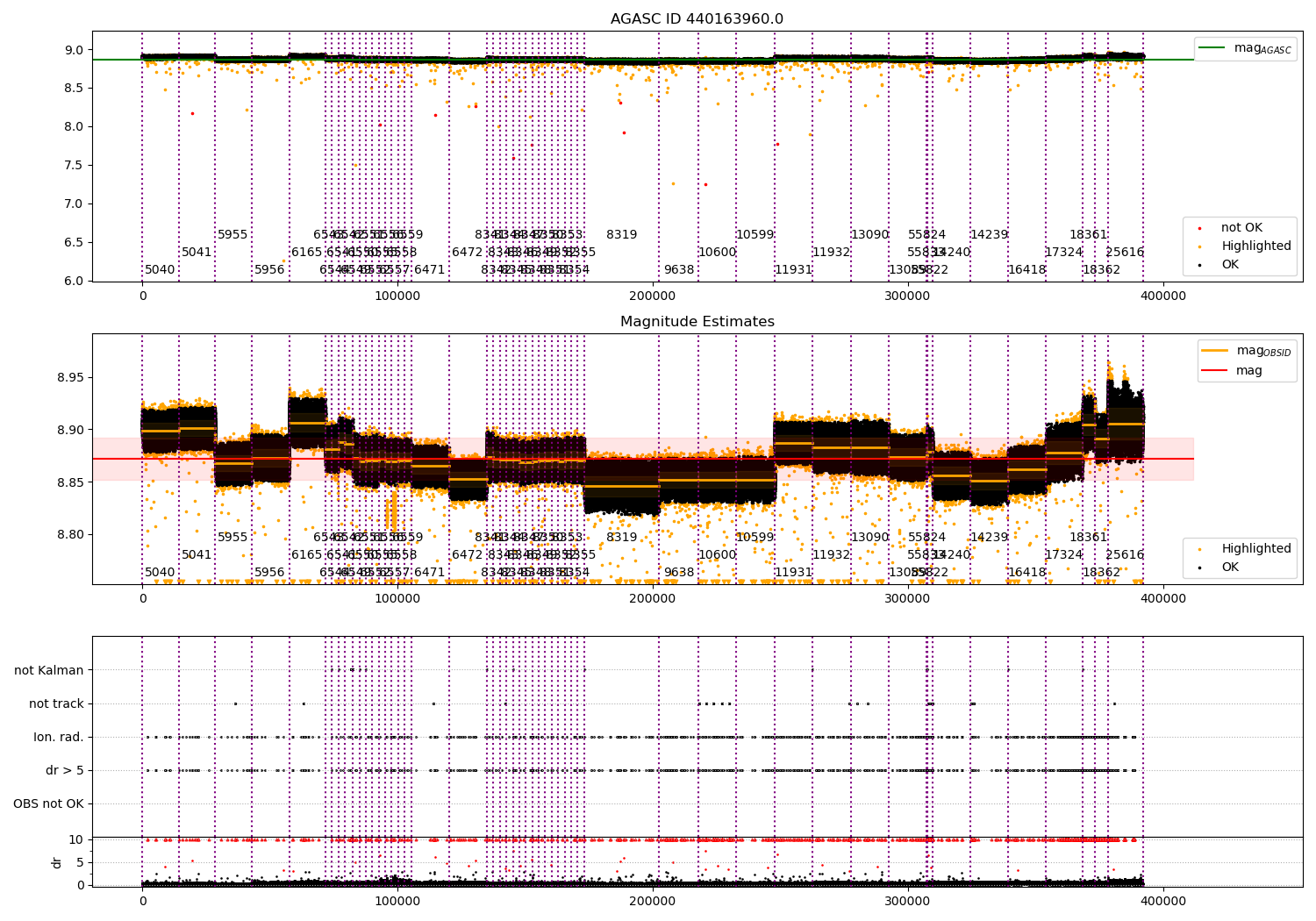1316x921 pixels.
Task: Click the title 'AGASC ID 440163960.0'
Action: [x=697, y=19]
